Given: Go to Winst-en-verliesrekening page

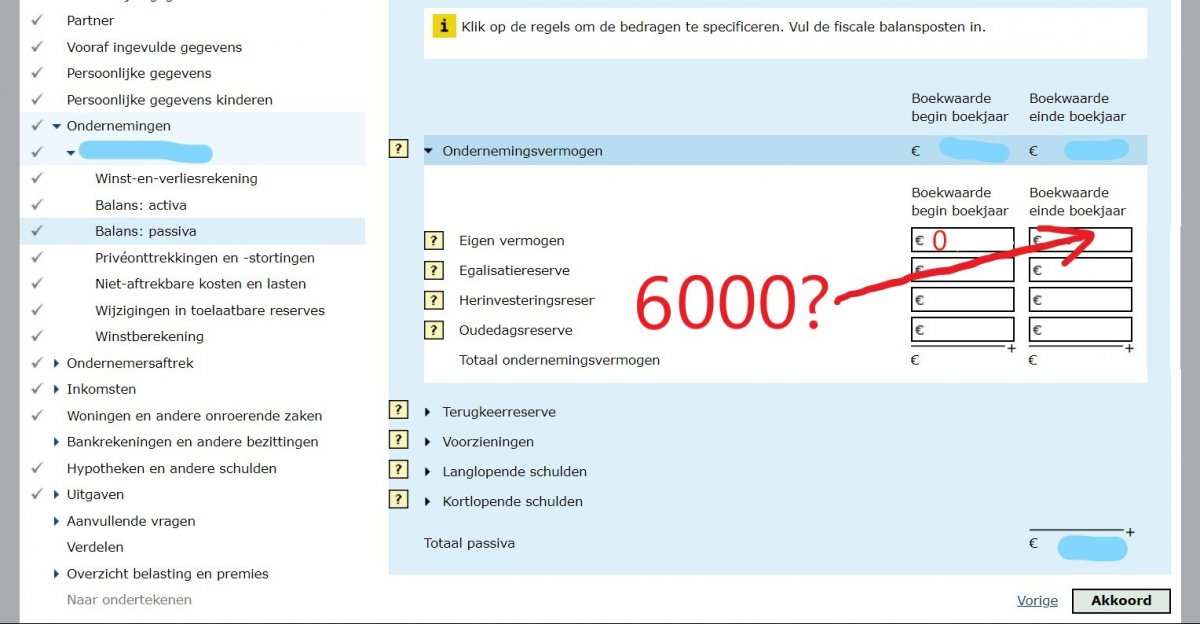Looking at the screenshot, I should click(176, 179).
